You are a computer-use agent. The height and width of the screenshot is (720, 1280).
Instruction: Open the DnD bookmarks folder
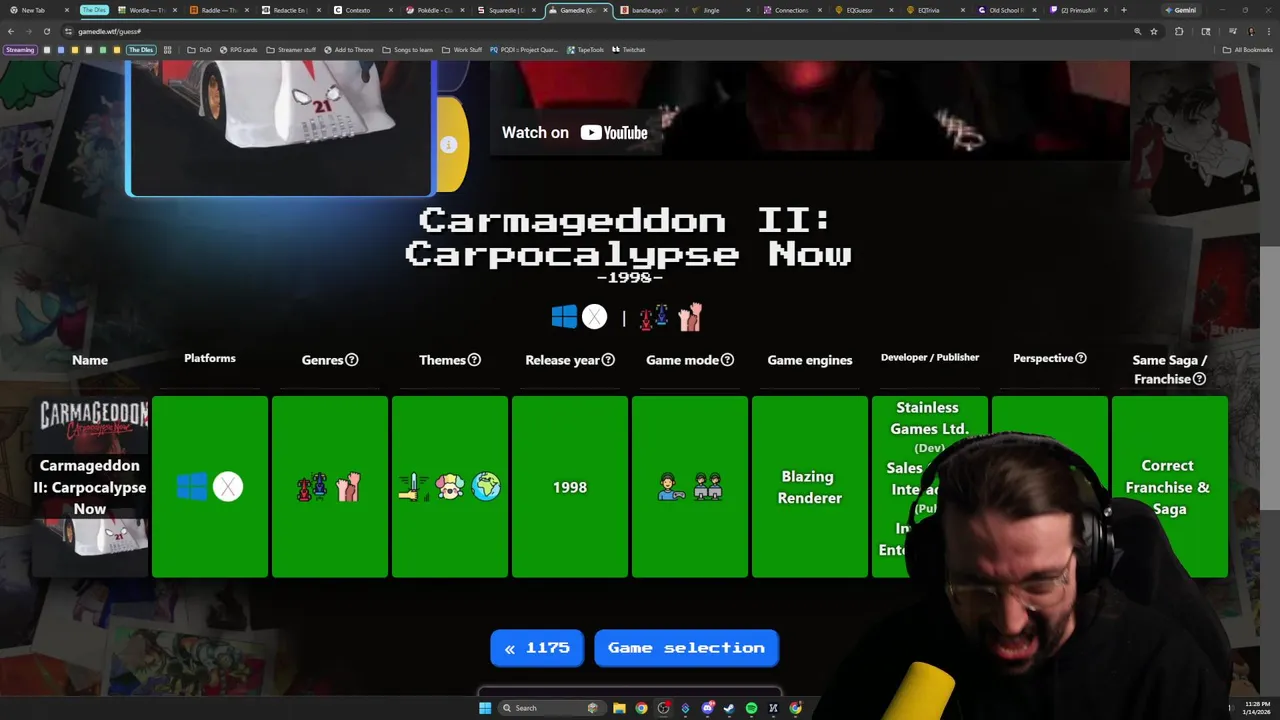point(199,49)
